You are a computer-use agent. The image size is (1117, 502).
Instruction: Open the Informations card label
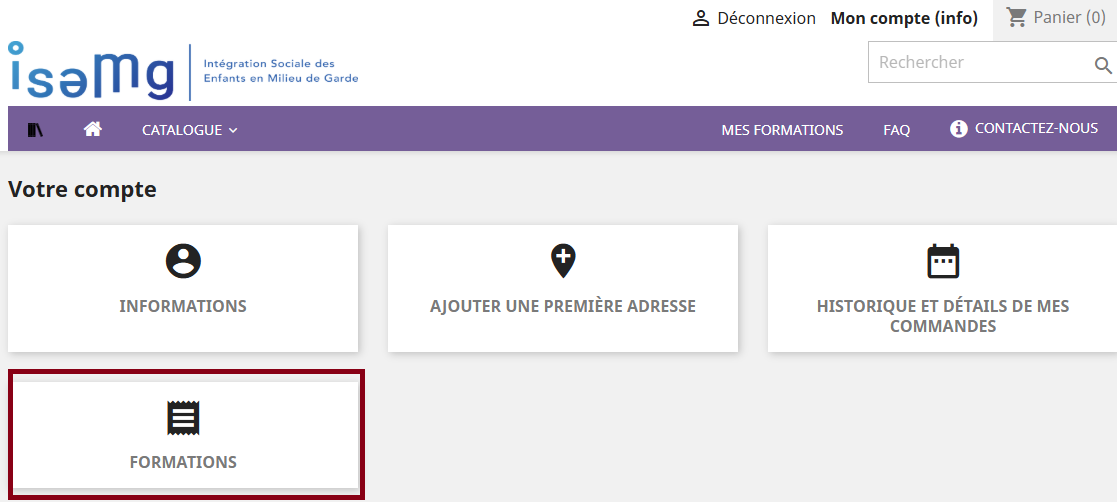183,306
